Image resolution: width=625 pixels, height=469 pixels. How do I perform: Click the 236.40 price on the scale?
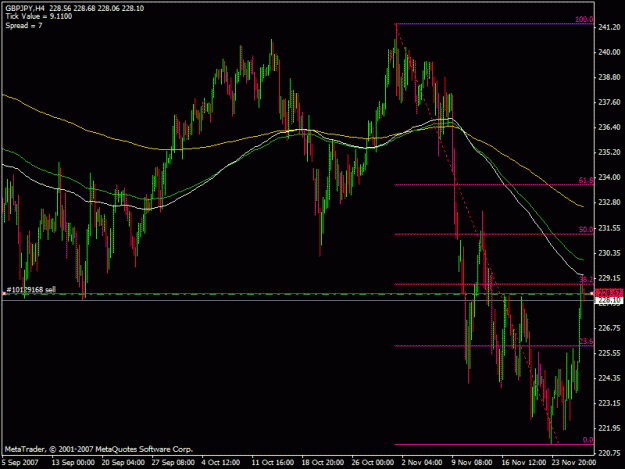609,127
